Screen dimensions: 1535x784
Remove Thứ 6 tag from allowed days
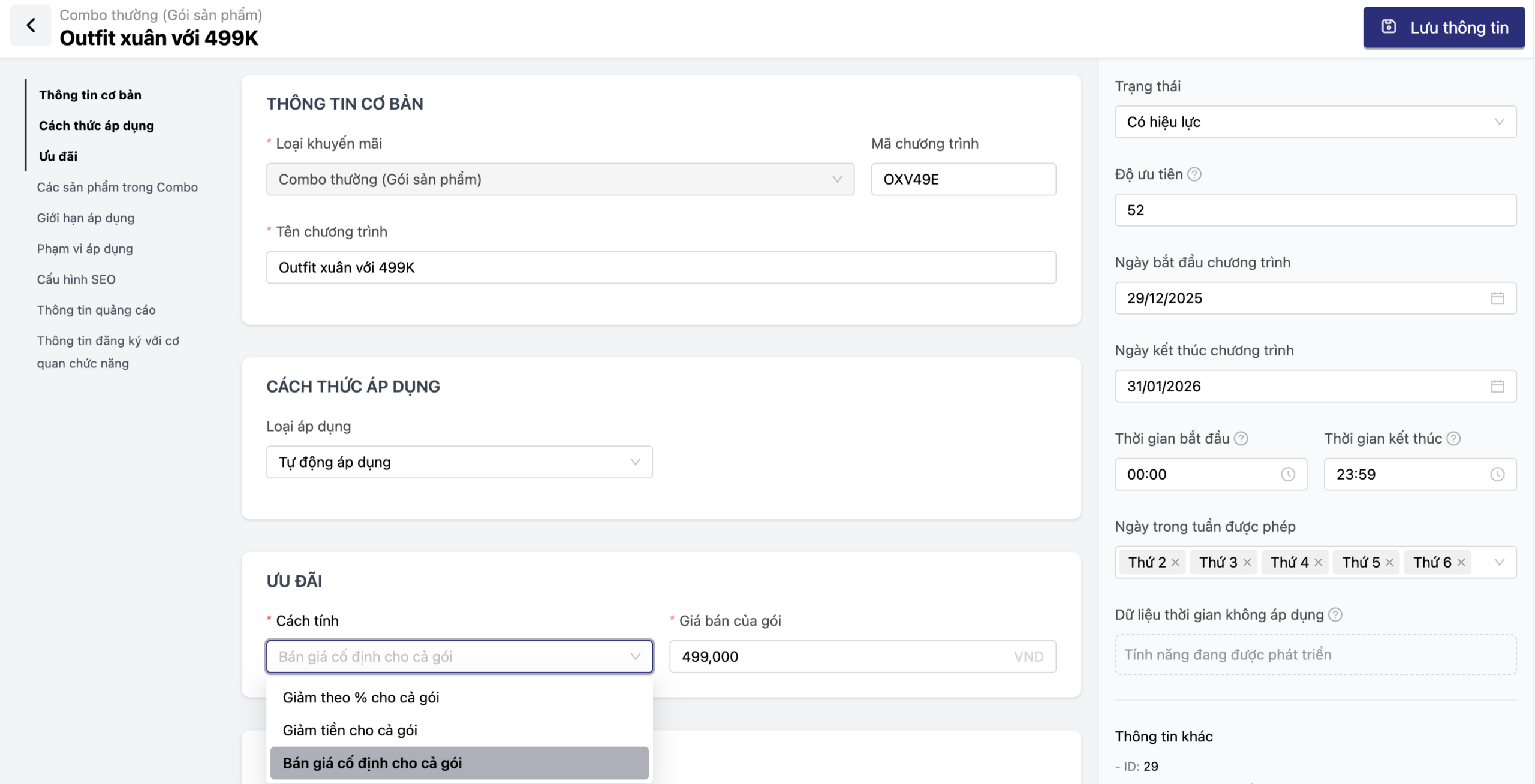(1461, 562)
